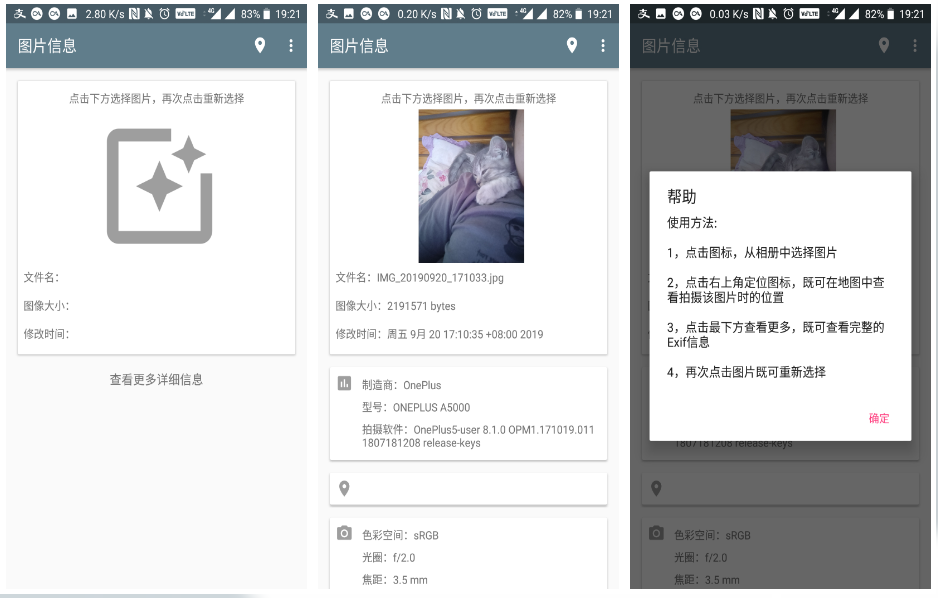Click the camera icon beside 色彩空间 in middle screen

[344, 534]
